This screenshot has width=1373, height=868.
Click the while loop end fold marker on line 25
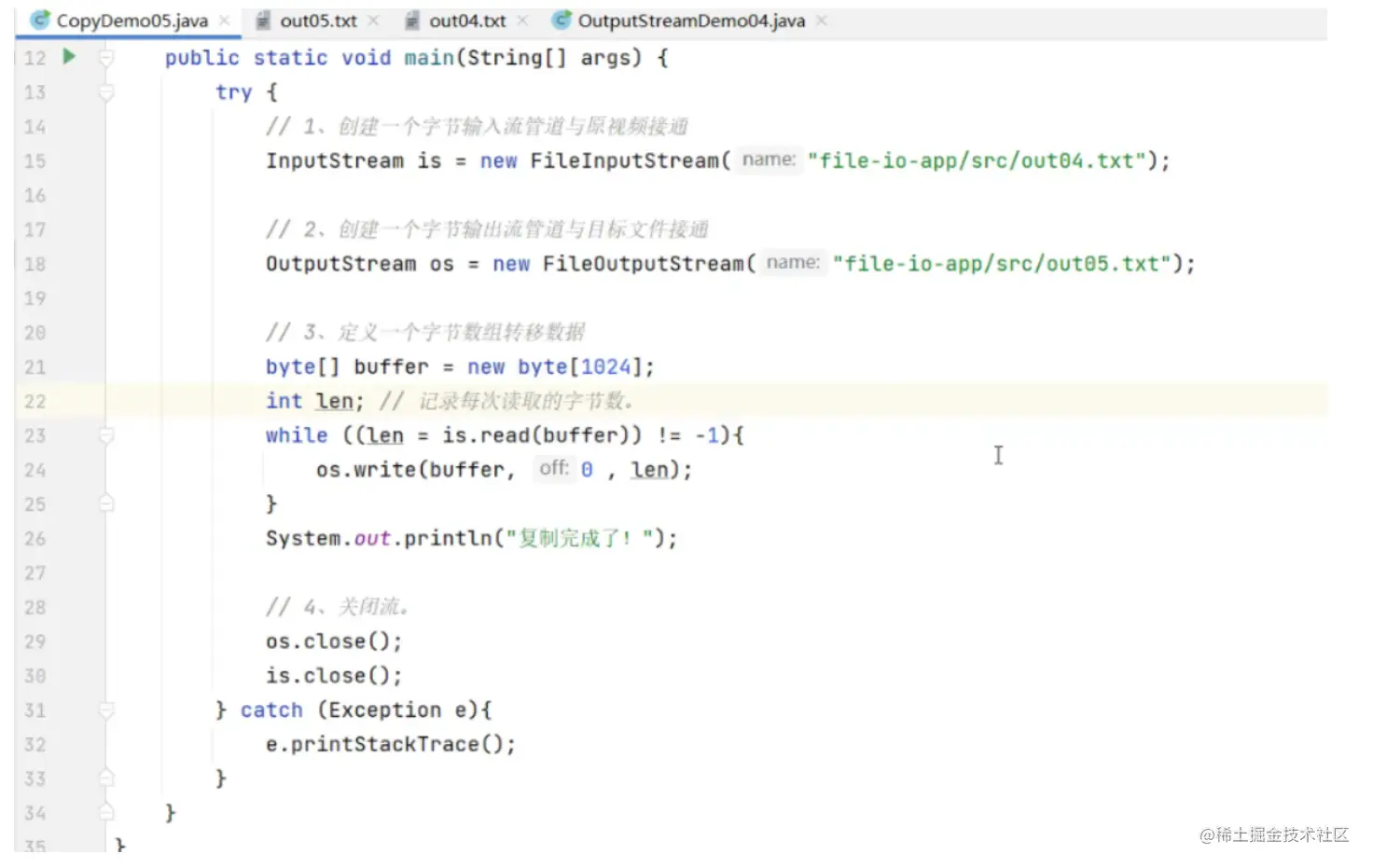(106, 503)
